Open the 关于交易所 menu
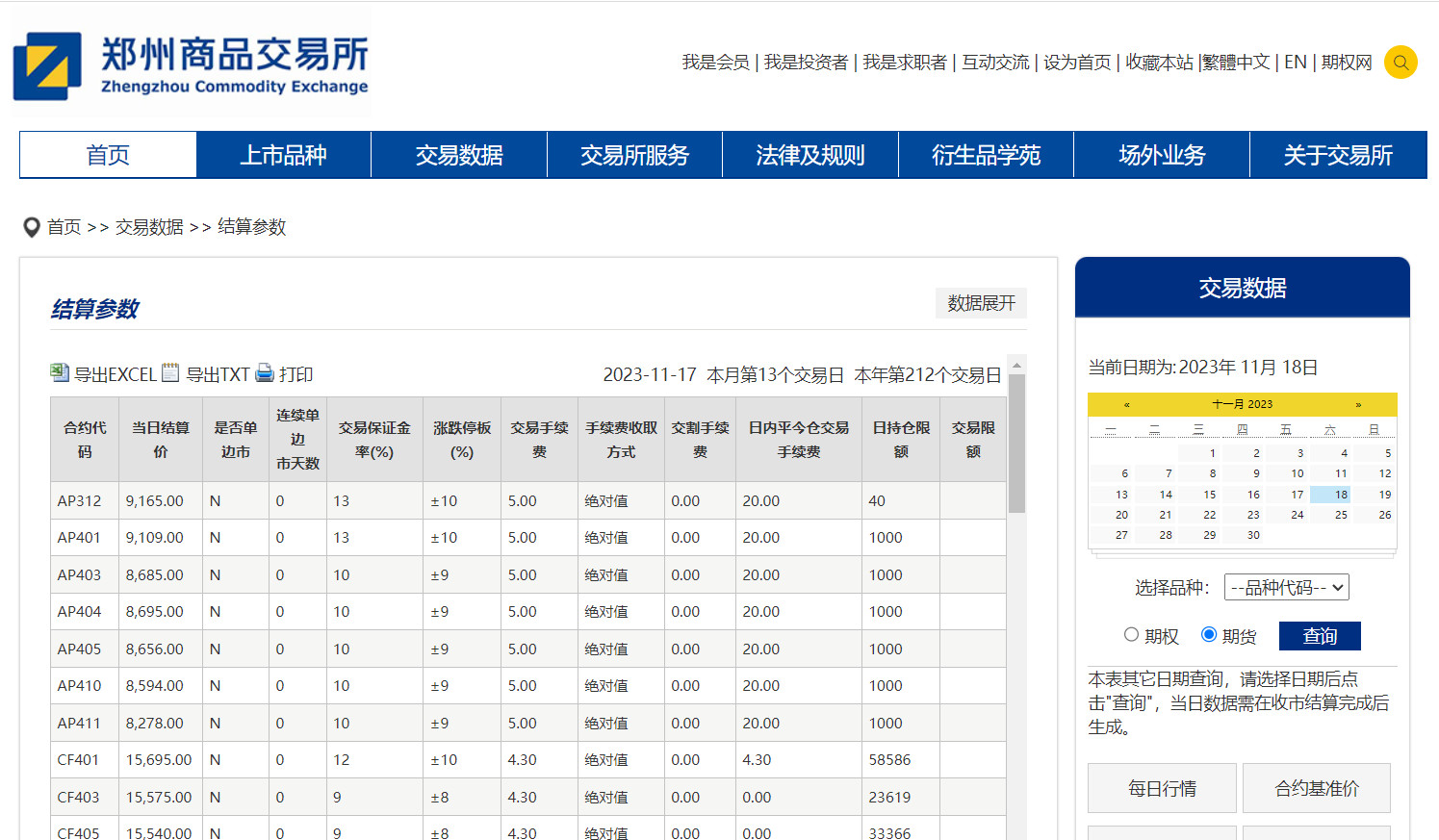This screenshot has height=840, width=1439. click(1338, 155)
